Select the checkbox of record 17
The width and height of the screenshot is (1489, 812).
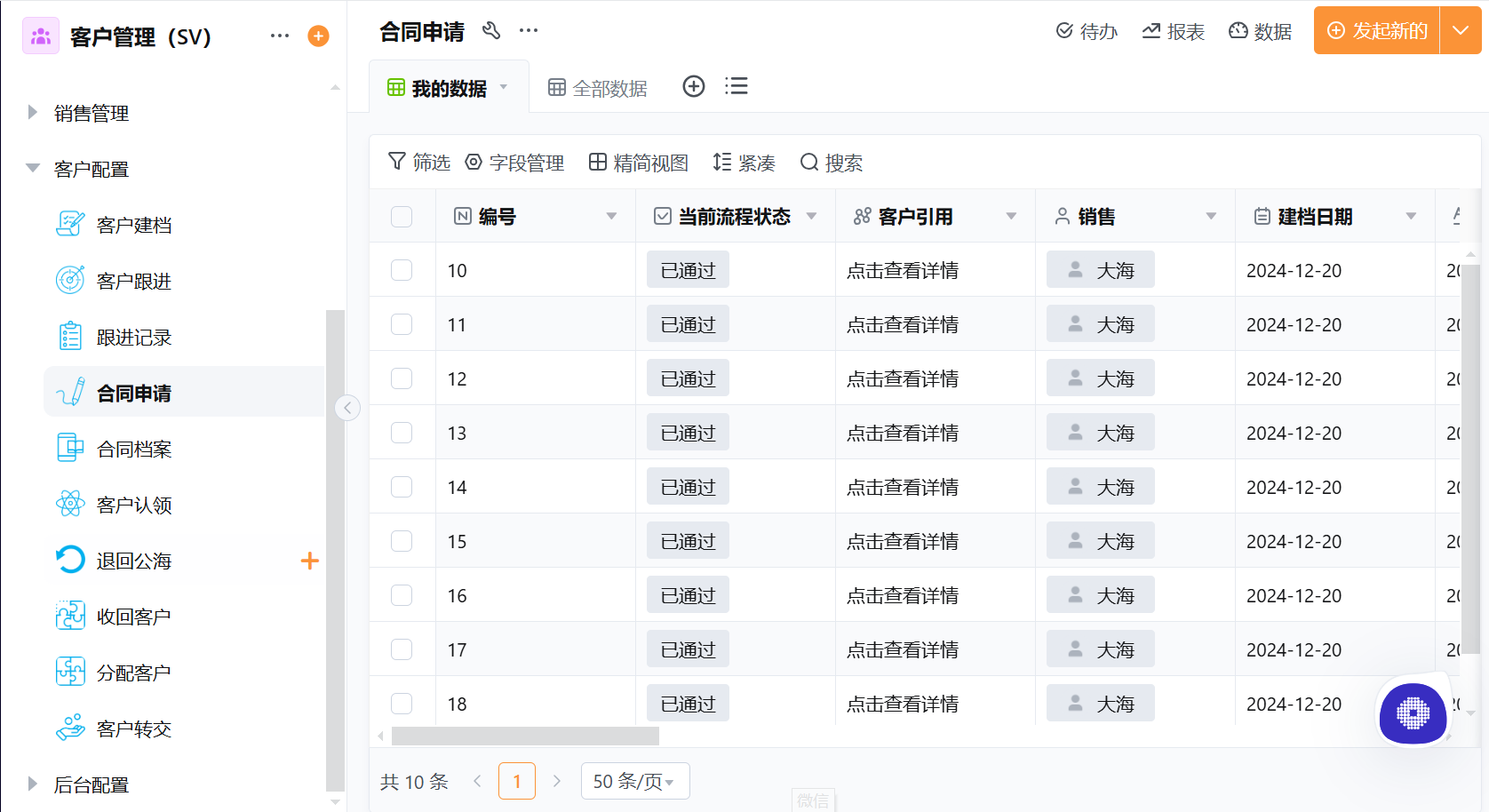(x=402, y=649)
